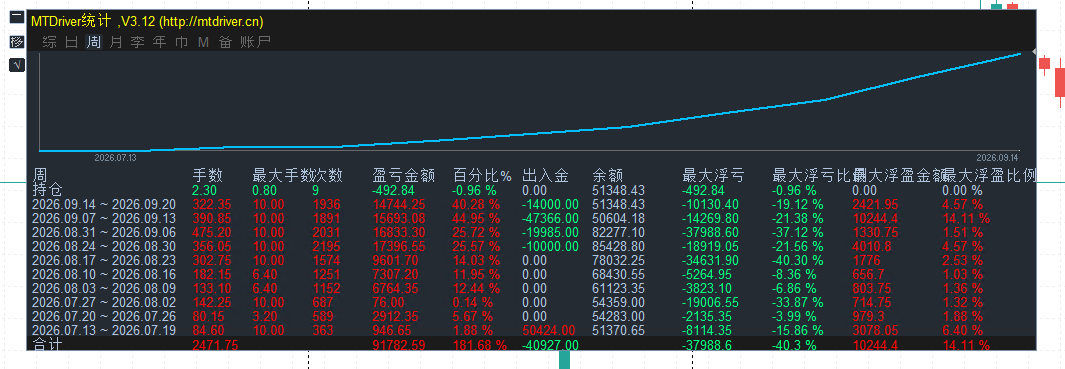
Task: Select the 持仓 row label
Action: pyautogui.click(x=48, y=191)
